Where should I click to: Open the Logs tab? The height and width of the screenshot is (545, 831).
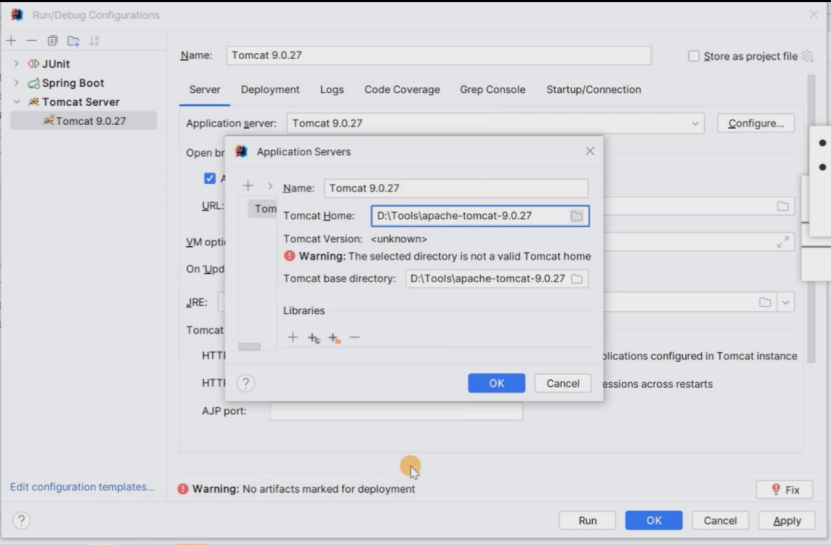coord(332,90)
